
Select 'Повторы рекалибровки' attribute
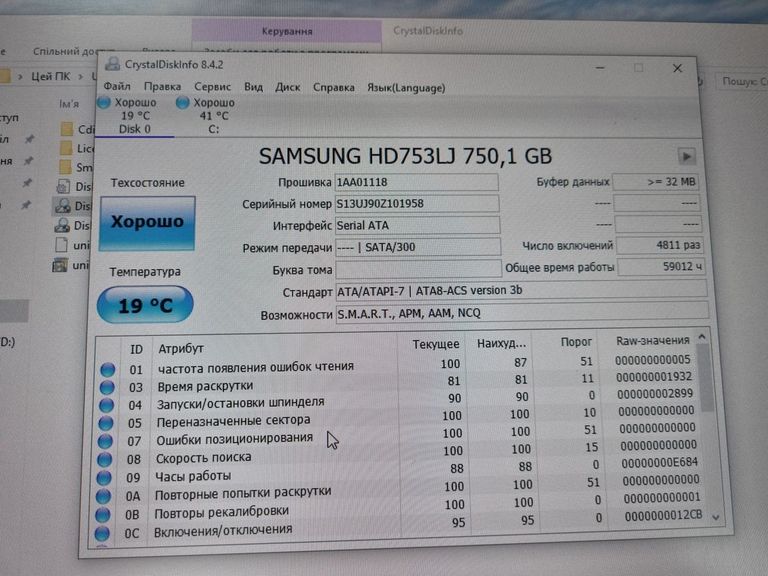396,508
